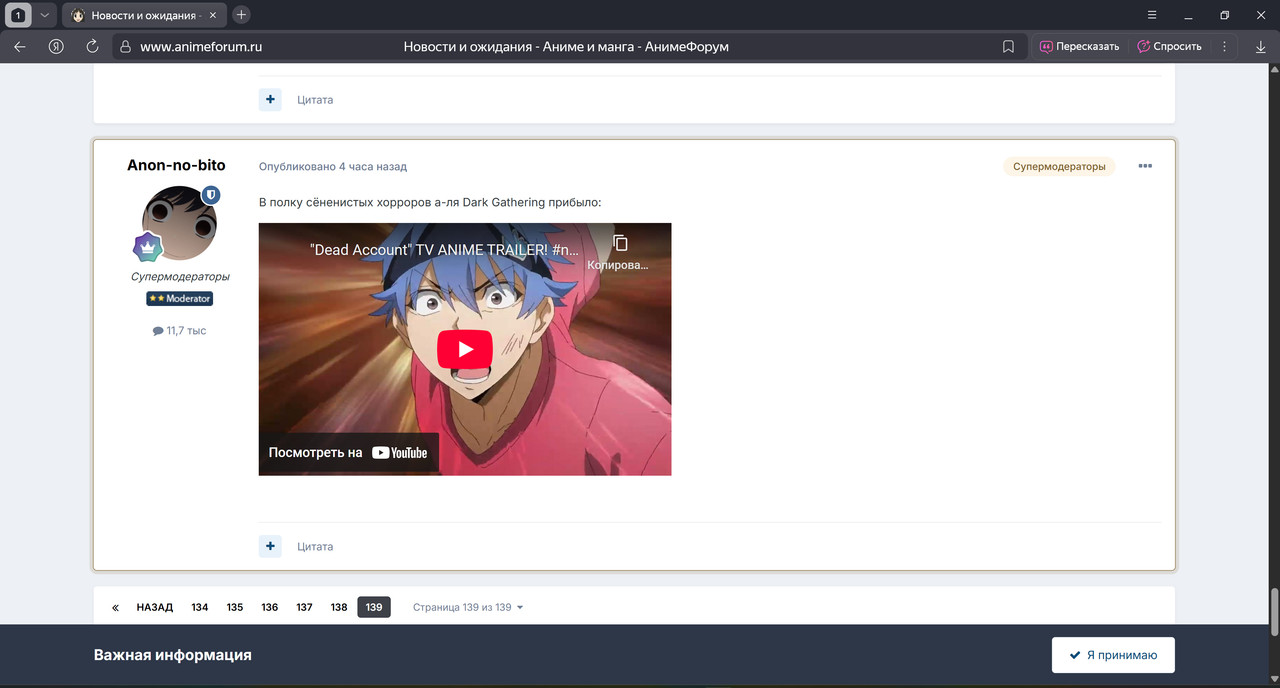Click the address www.animeforum.ru
This screenshot has height=688, width=1280.
(x=201, y=46)
